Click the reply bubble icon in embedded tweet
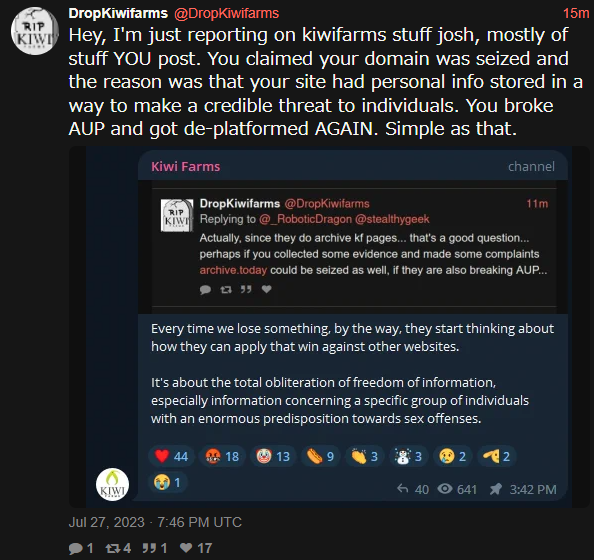The height and width of the screenshot is (560, 594). (x=205, y=290)
